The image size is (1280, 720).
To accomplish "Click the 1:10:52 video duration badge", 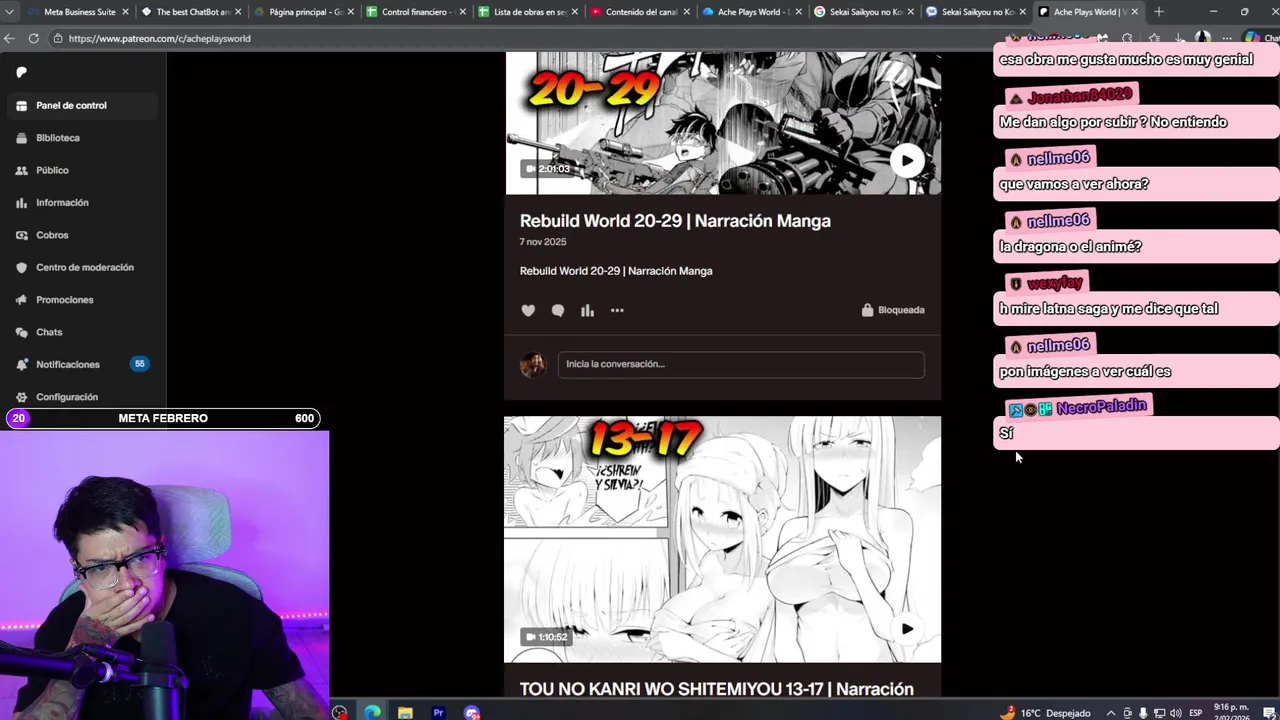I will [546, 637].
